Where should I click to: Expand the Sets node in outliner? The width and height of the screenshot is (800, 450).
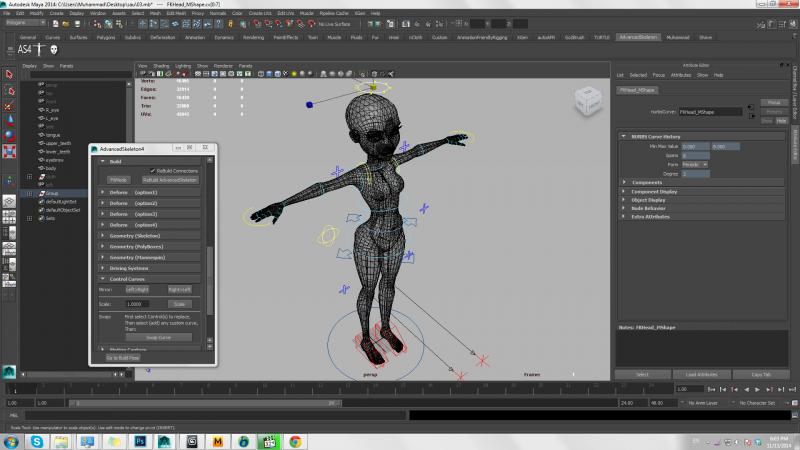point(30,217)
